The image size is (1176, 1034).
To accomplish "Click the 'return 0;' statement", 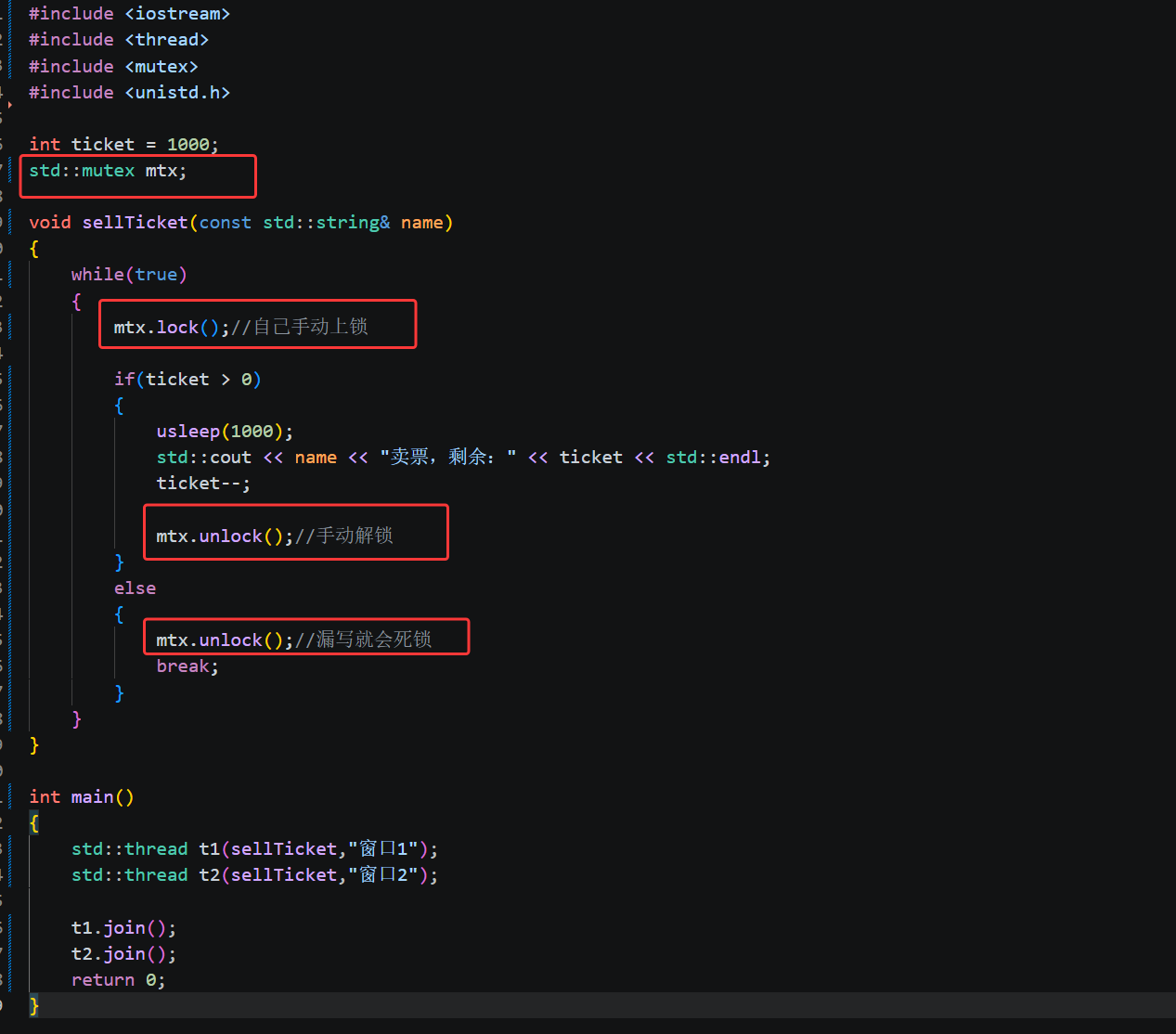I will point(118,980).
